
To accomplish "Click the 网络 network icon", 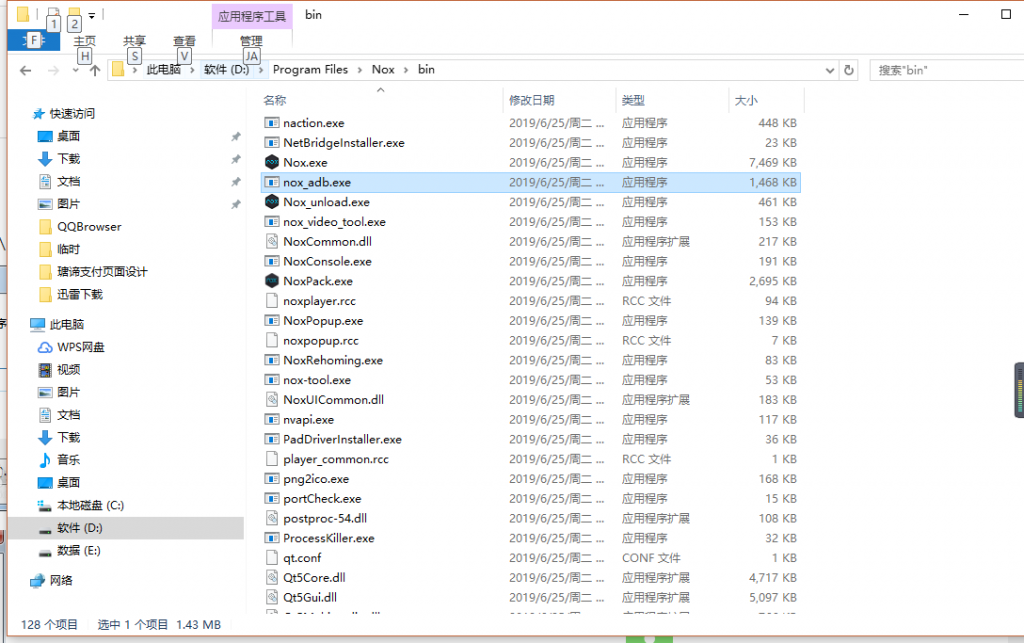I will pos(37,580).
